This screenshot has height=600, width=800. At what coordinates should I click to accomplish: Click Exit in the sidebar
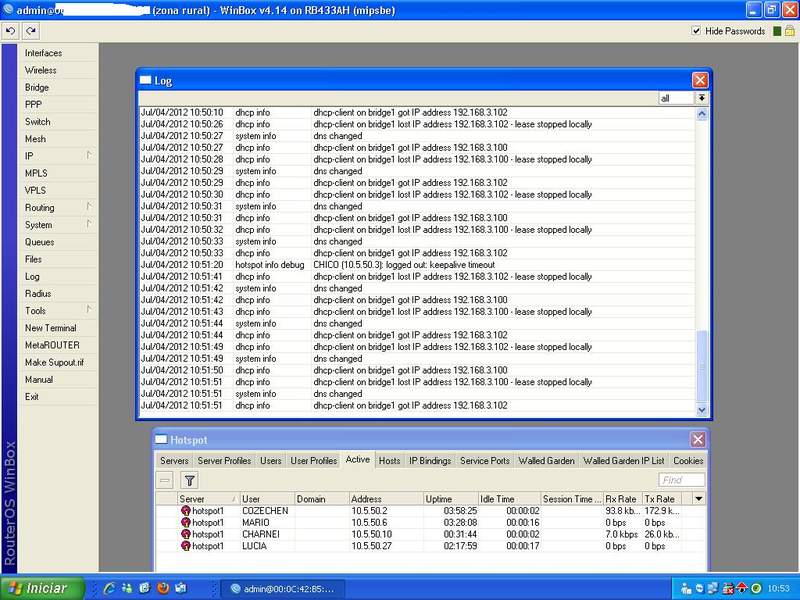(32, 397)
